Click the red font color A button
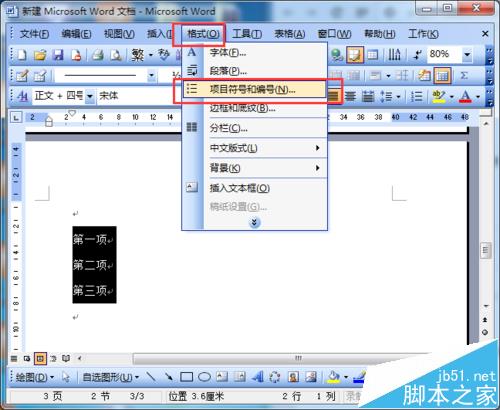 coord(465,96)
